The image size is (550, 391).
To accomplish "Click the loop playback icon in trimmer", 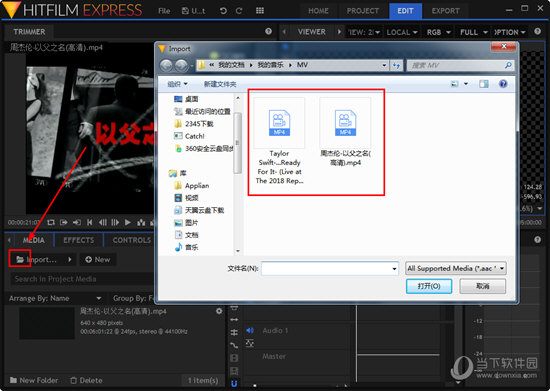I will pyautogui.click(x=51, y=222).
